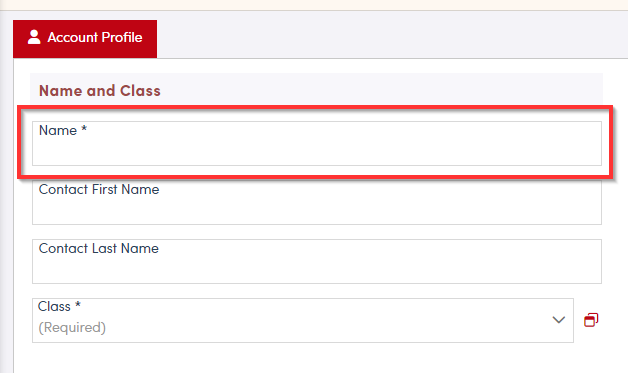628x373 pixels.
Task: Expand the Class dropdown chevron arrow
Action: tap(559, 320)
